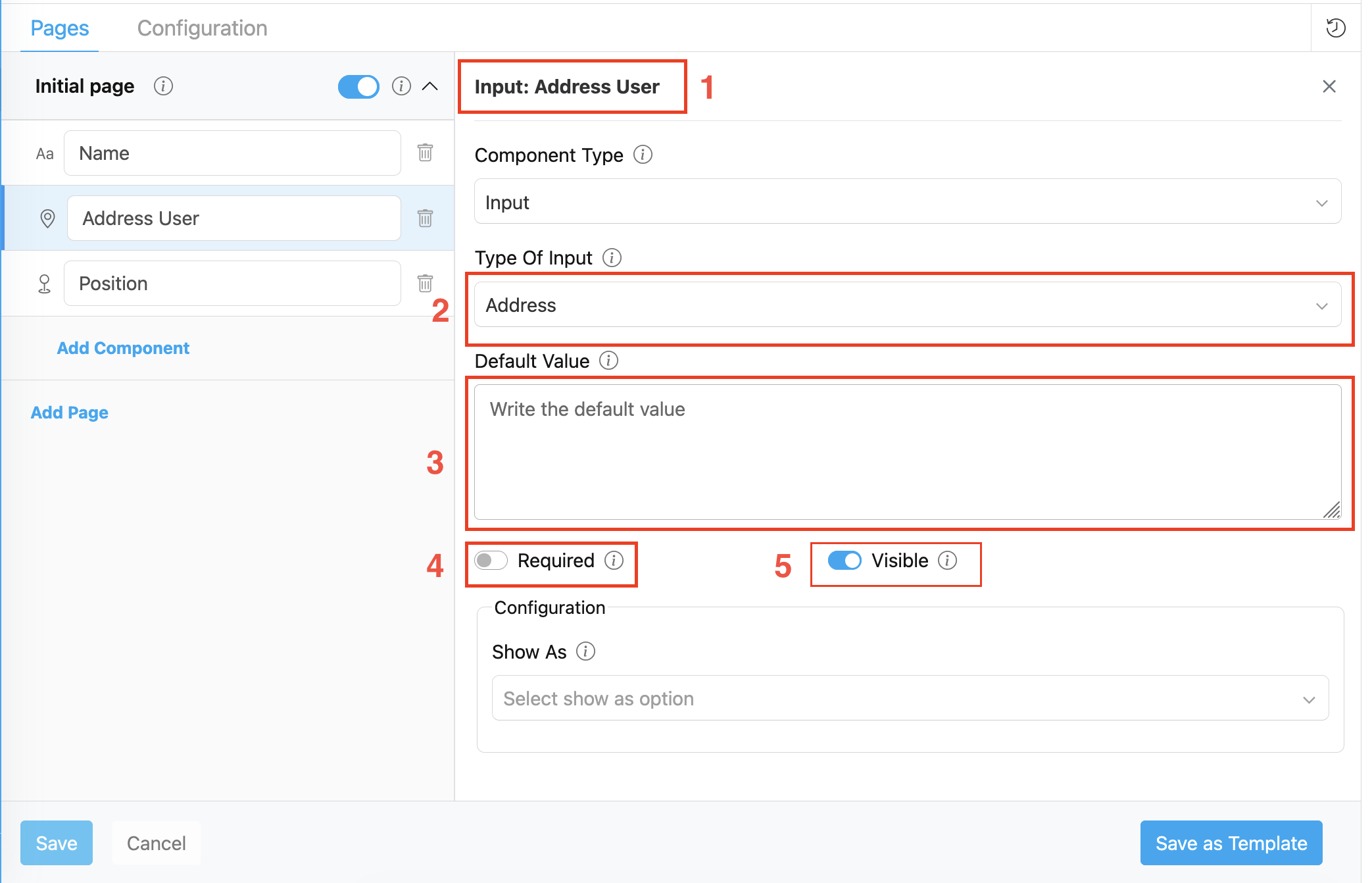Image resolution: width=1372 pixels, height=883 pixels.
Task: Click the Default Value text area
Action: (x=908, y=452)
